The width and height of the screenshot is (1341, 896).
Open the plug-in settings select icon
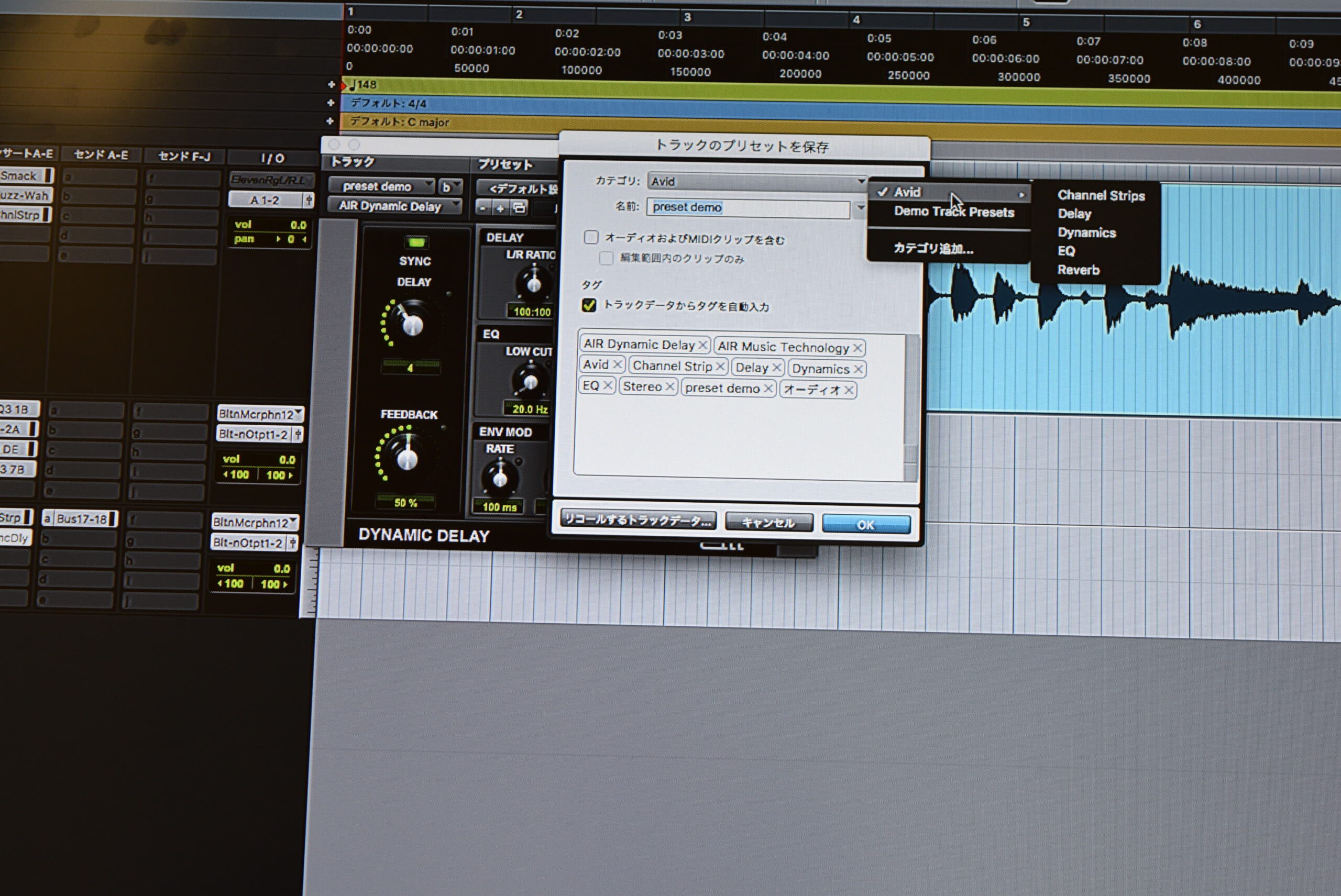tap(519, 208)
